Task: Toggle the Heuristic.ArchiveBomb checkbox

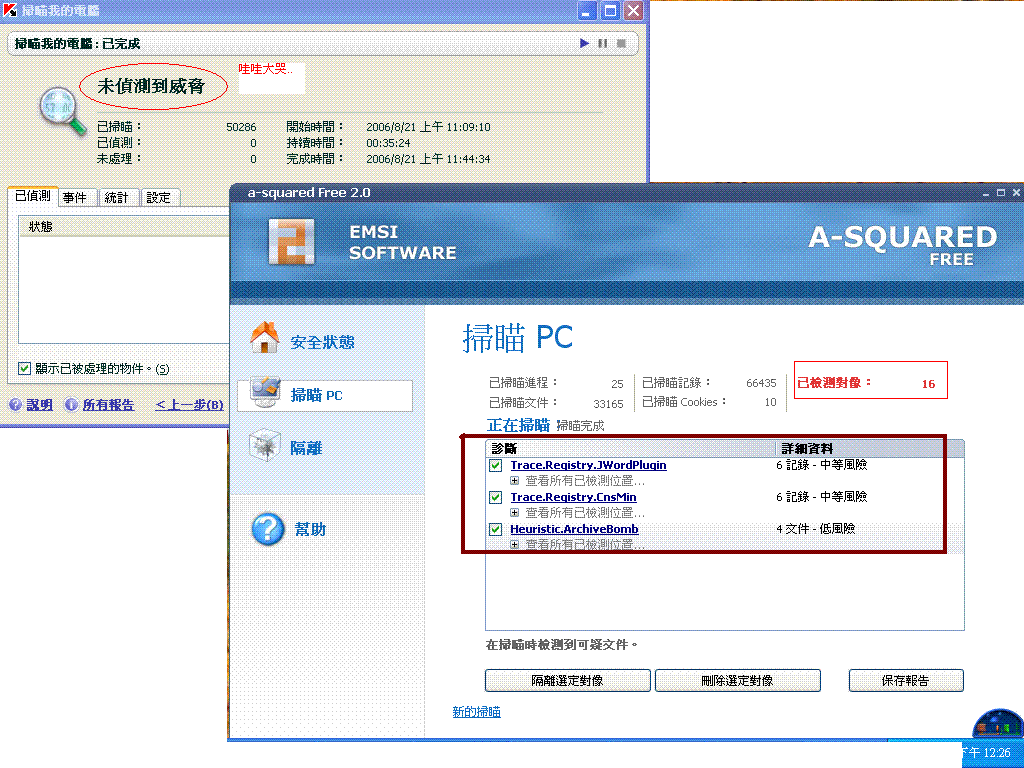Action: pos(495,529)
